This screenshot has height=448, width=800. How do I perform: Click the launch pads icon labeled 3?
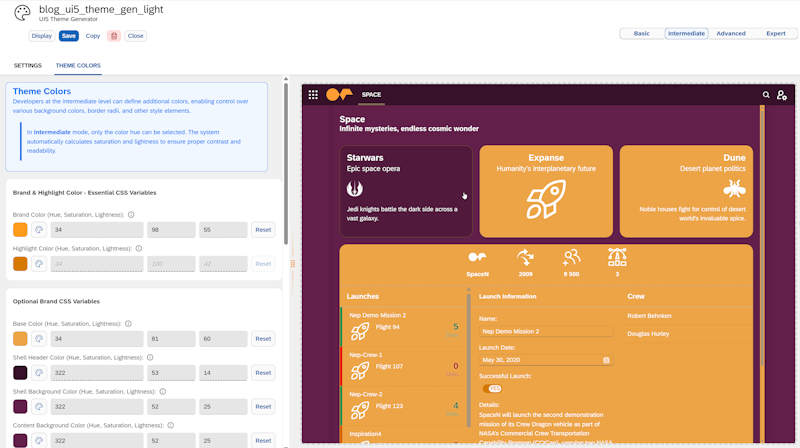coord(617,257)
